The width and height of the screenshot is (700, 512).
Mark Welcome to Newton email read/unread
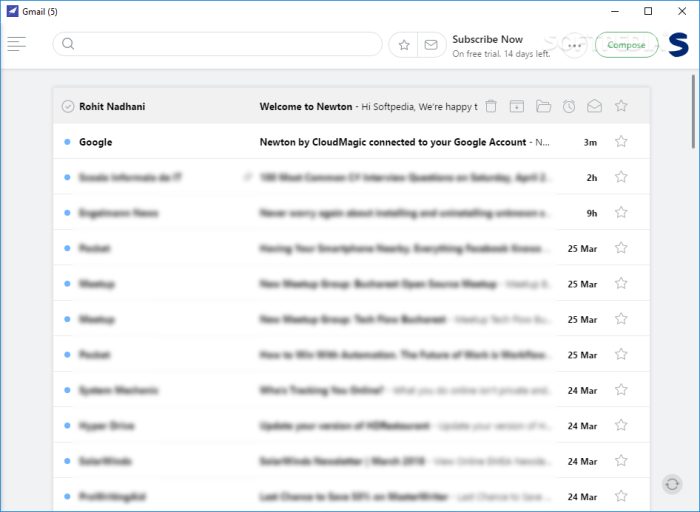594,106
